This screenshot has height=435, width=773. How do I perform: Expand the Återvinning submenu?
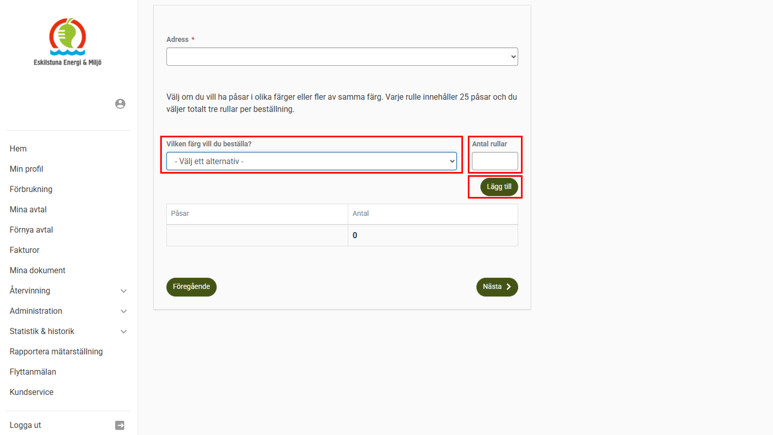coord(124,291)
